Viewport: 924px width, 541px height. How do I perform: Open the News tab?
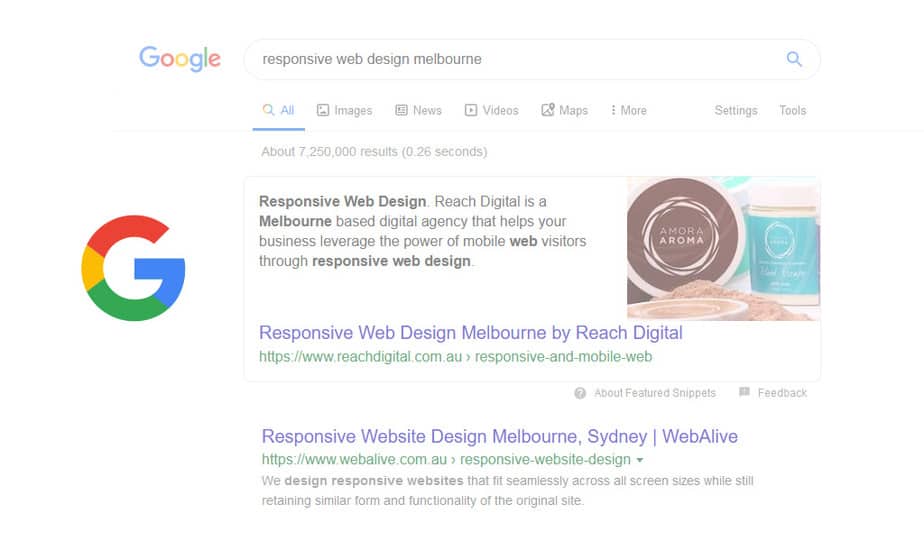(x=418, y=110)
